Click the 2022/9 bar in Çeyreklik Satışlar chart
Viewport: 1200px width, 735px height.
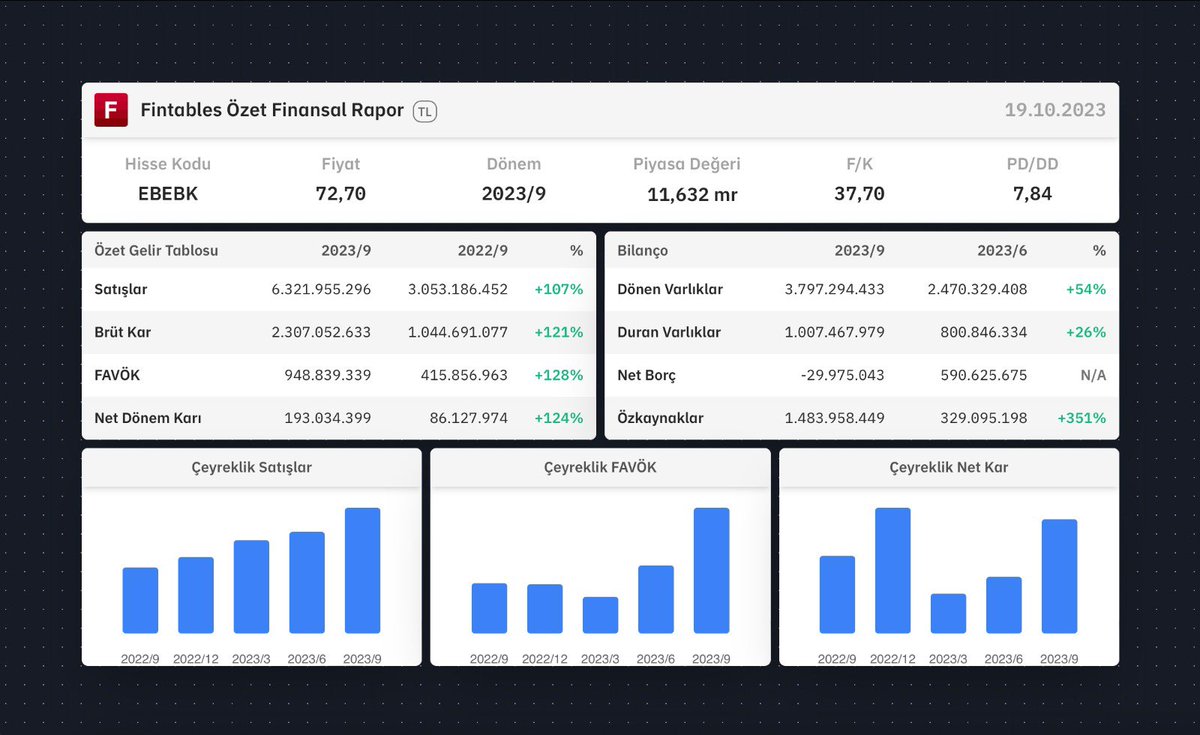[x=140, y=600]
